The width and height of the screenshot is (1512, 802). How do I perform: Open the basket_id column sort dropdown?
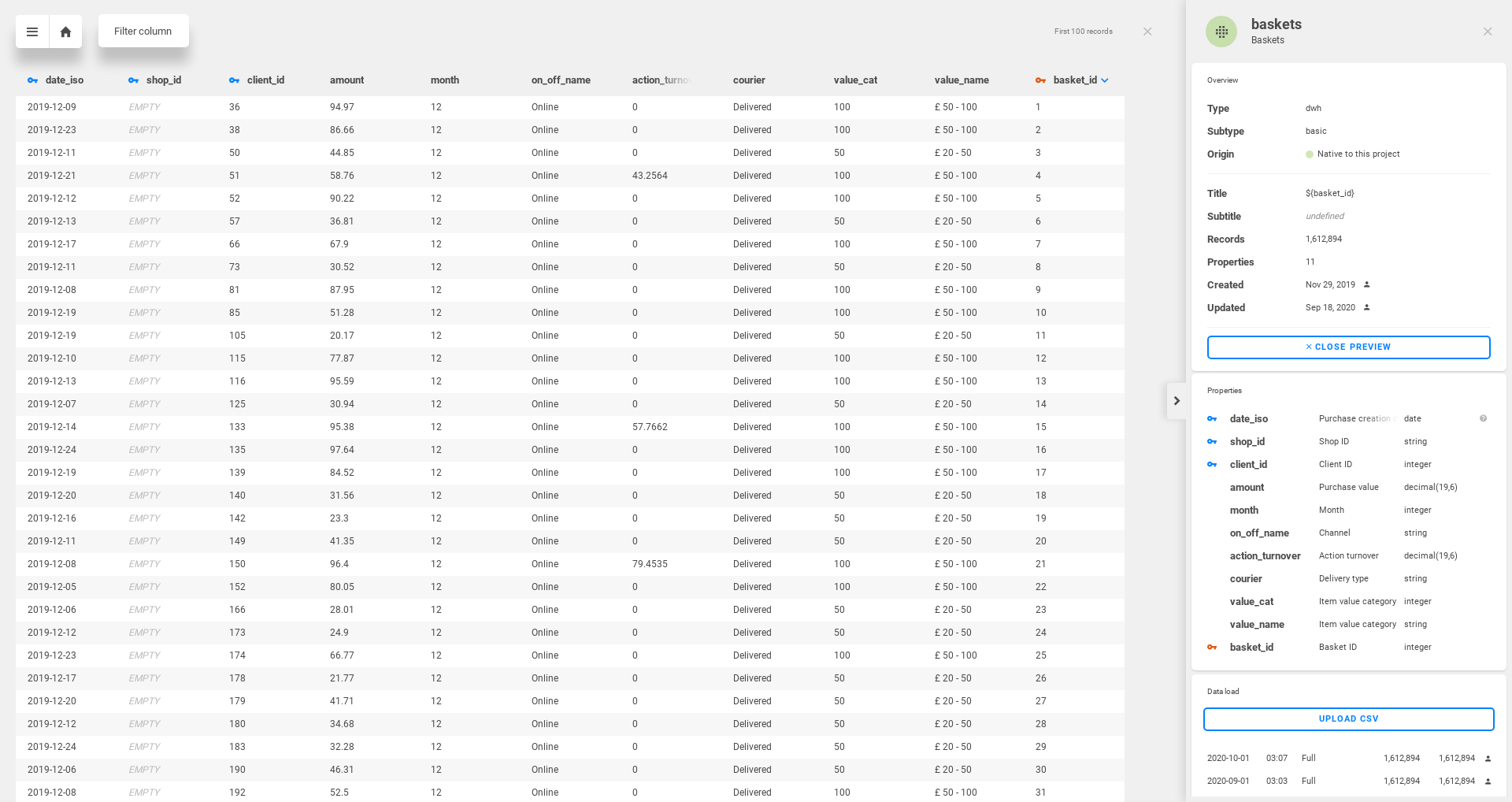pyautogui.click(x=1105, y=80)
